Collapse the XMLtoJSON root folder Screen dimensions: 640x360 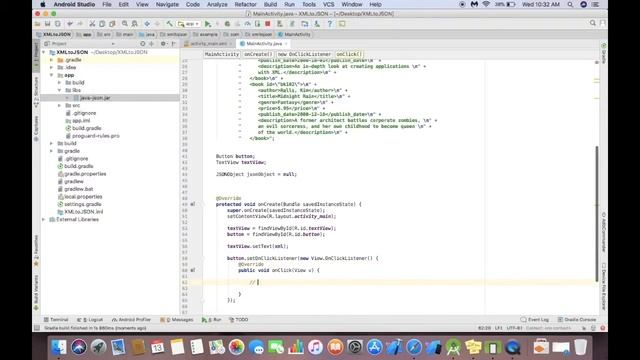coord(44,52)
